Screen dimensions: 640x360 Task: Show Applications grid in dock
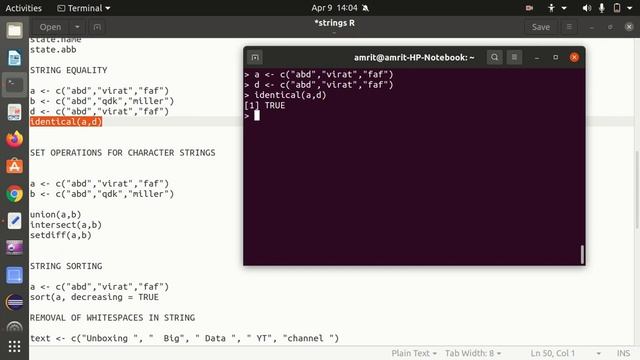pos(15,347)
